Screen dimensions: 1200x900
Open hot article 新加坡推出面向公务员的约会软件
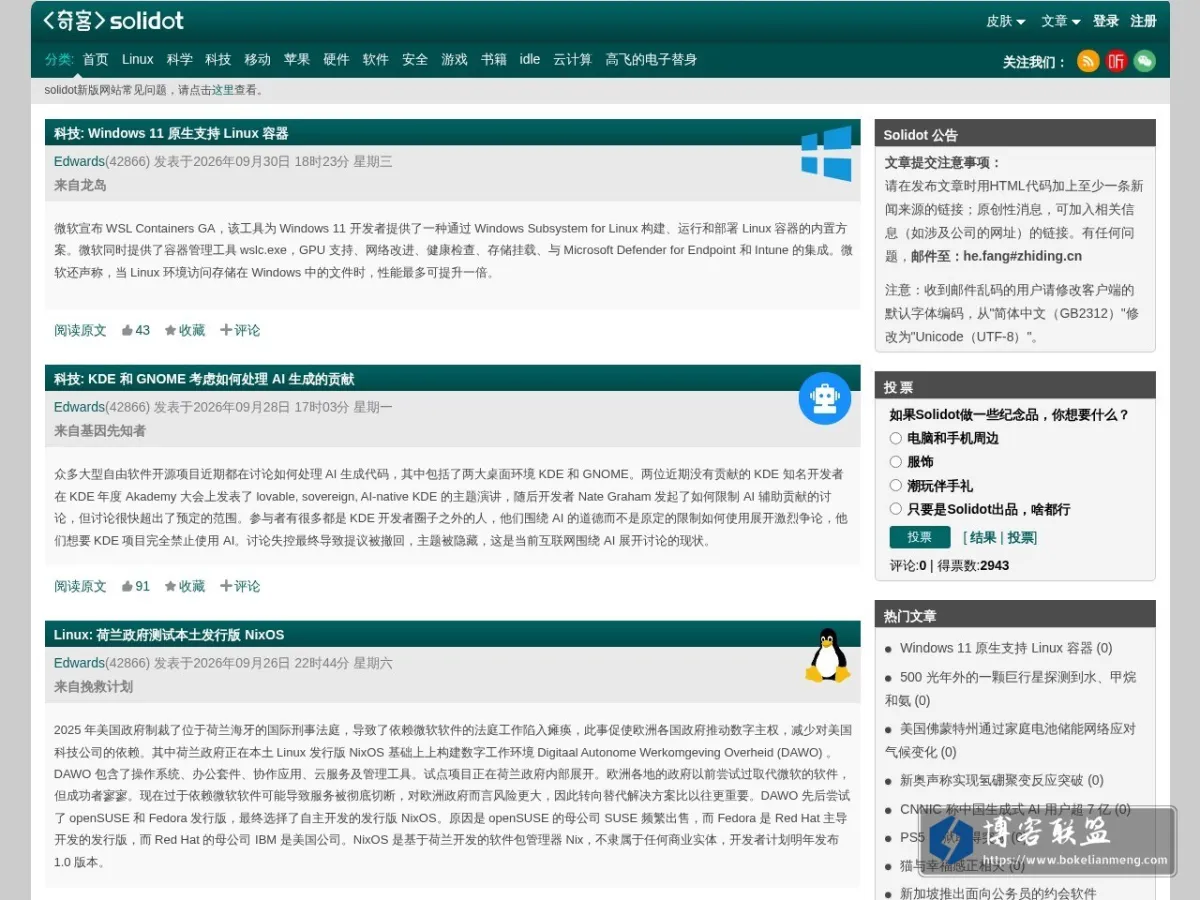(x=998, y=893)
